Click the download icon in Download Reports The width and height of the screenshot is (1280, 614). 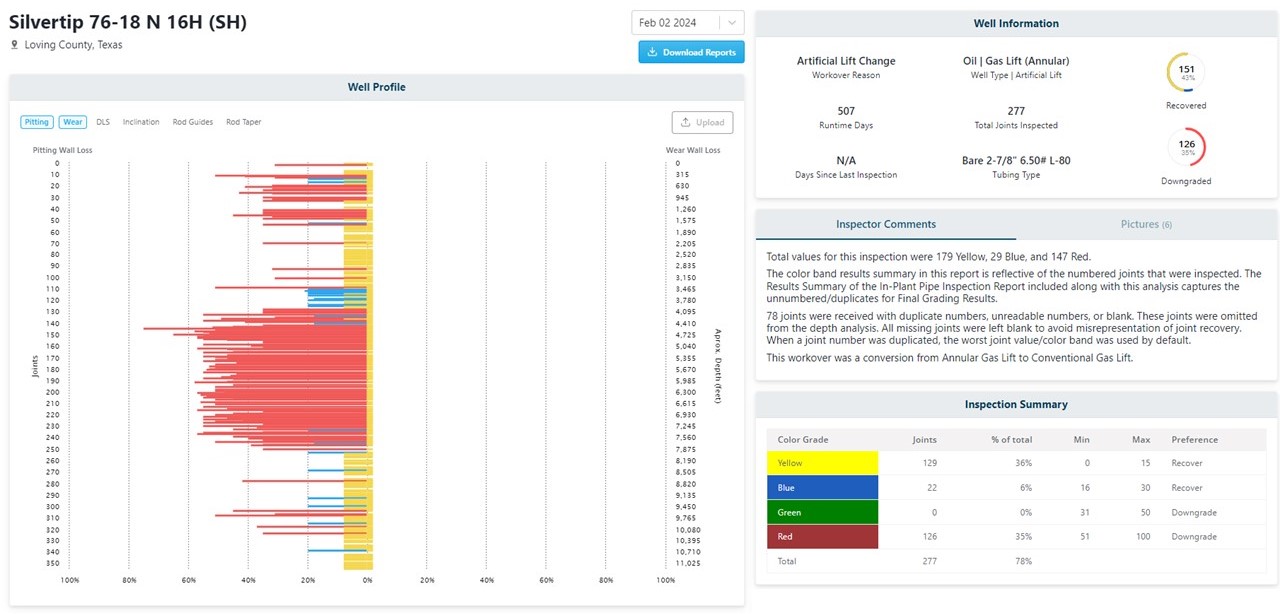point(652,52)
